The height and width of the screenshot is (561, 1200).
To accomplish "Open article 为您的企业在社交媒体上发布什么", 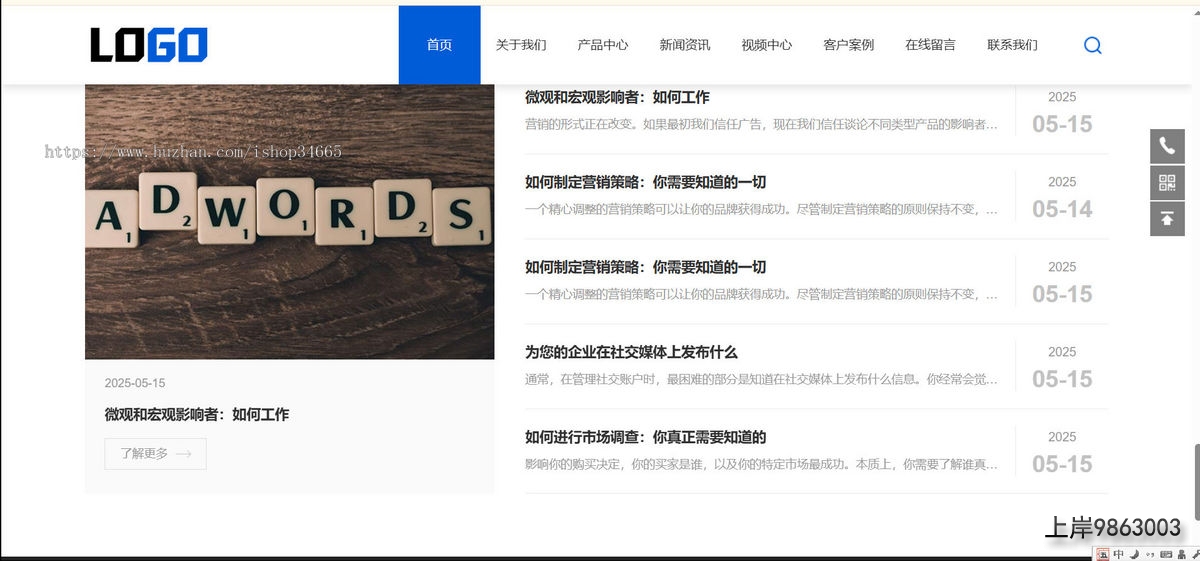I will coord(631,352).
